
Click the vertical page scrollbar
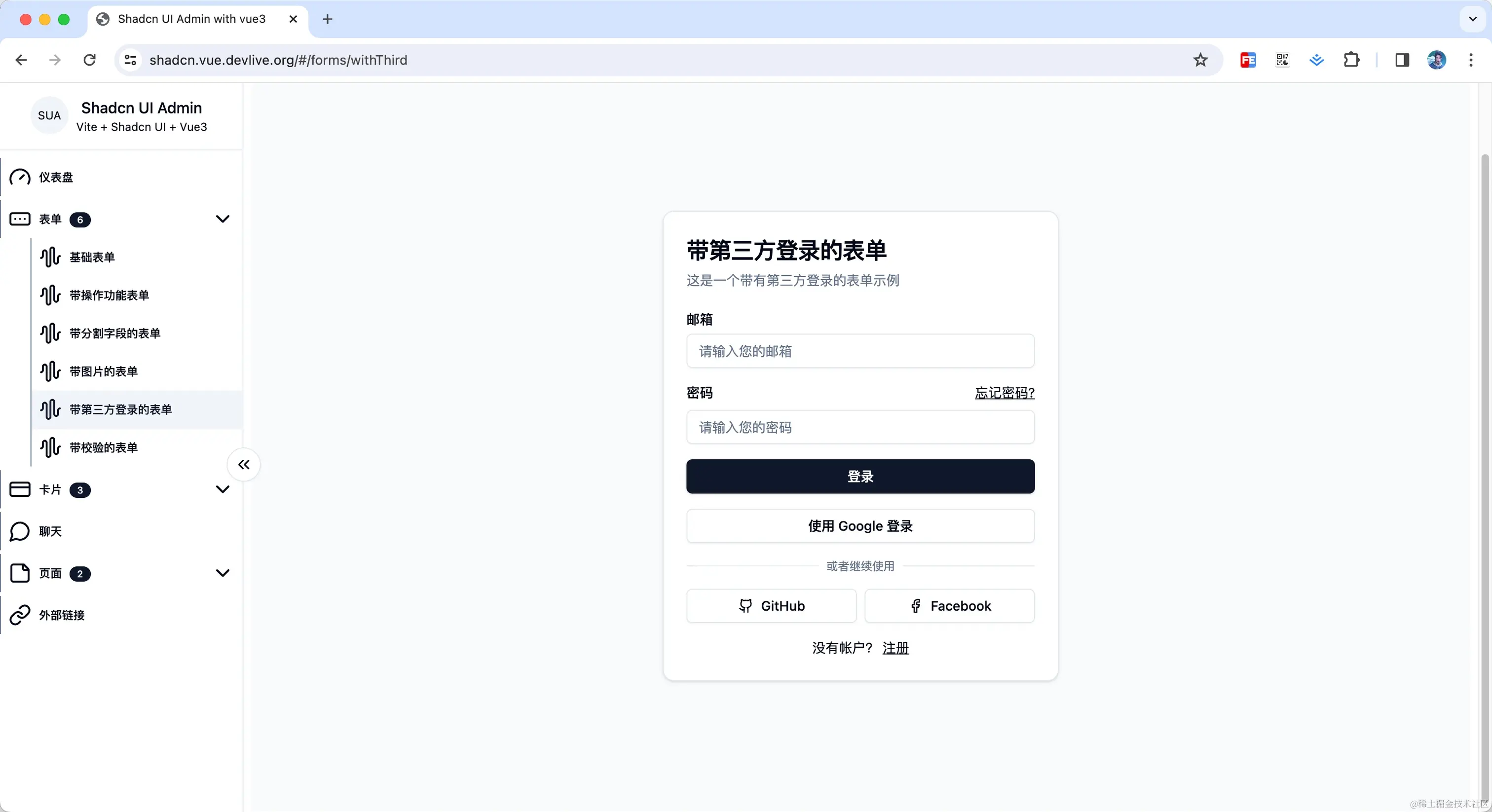tap(1484, 463)
